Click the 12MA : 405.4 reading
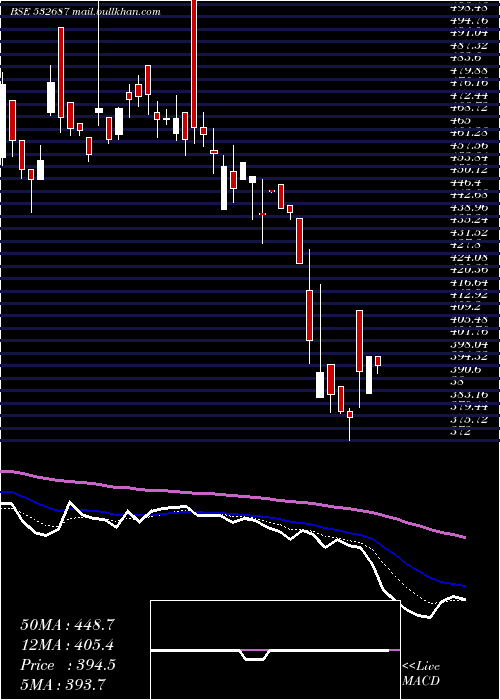Screen dimensions: 500x700 point(67,645)
